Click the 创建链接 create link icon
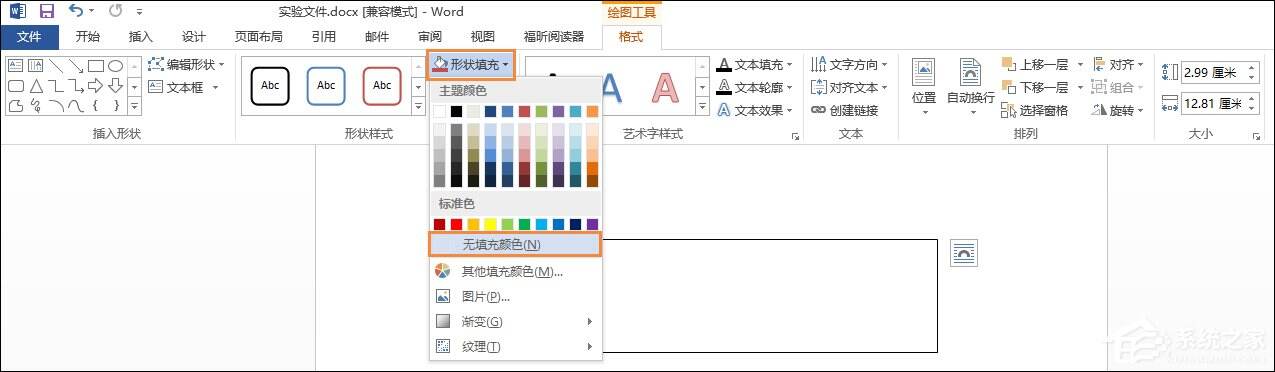 [818, 111]
